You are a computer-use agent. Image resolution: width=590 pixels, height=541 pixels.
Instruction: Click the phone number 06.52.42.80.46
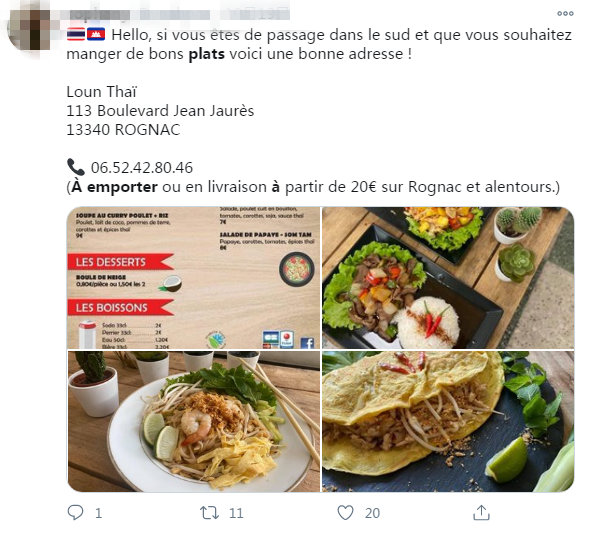(142, 168)
